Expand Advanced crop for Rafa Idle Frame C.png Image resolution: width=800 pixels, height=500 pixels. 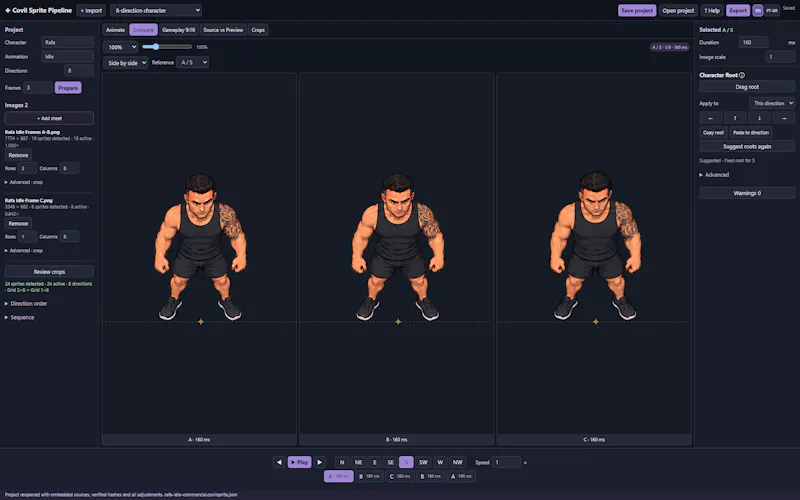(x=23, y=251)
